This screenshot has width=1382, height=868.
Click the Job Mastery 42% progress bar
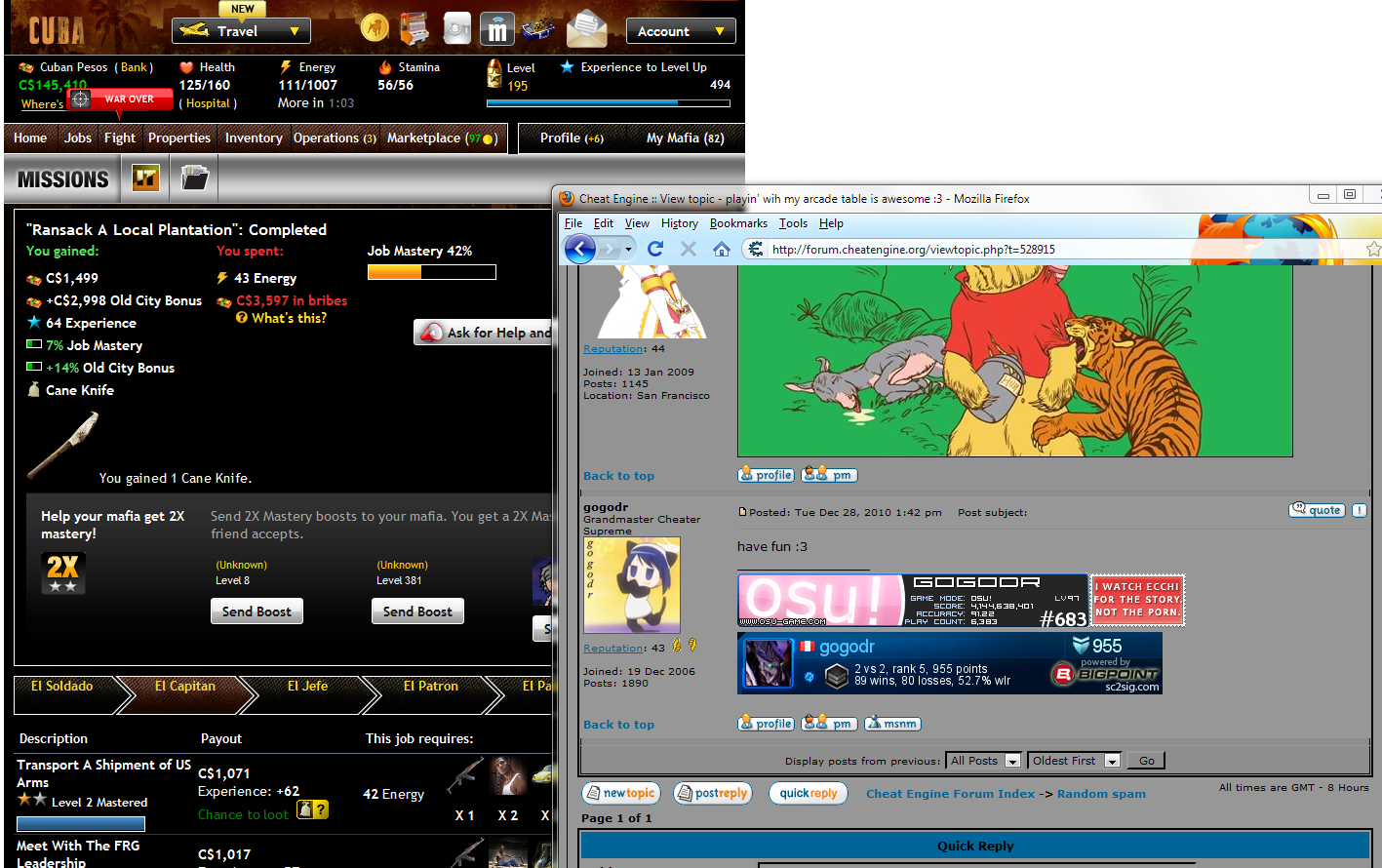pos(431,272)
